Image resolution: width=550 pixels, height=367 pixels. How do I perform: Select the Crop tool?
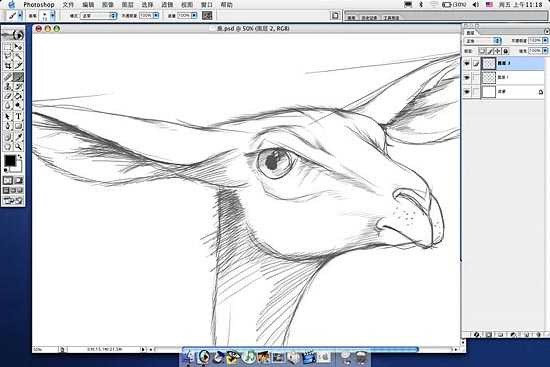(8, 66)
